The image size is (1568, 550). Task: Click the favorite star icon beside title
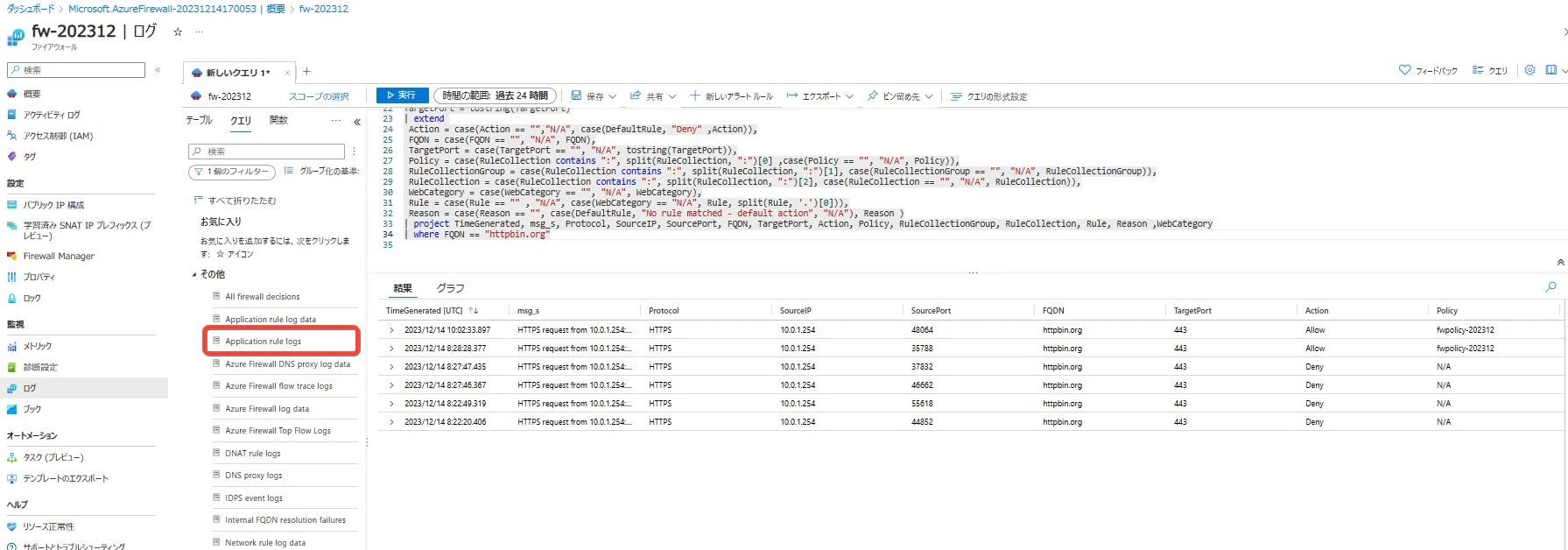pos(178,32)
